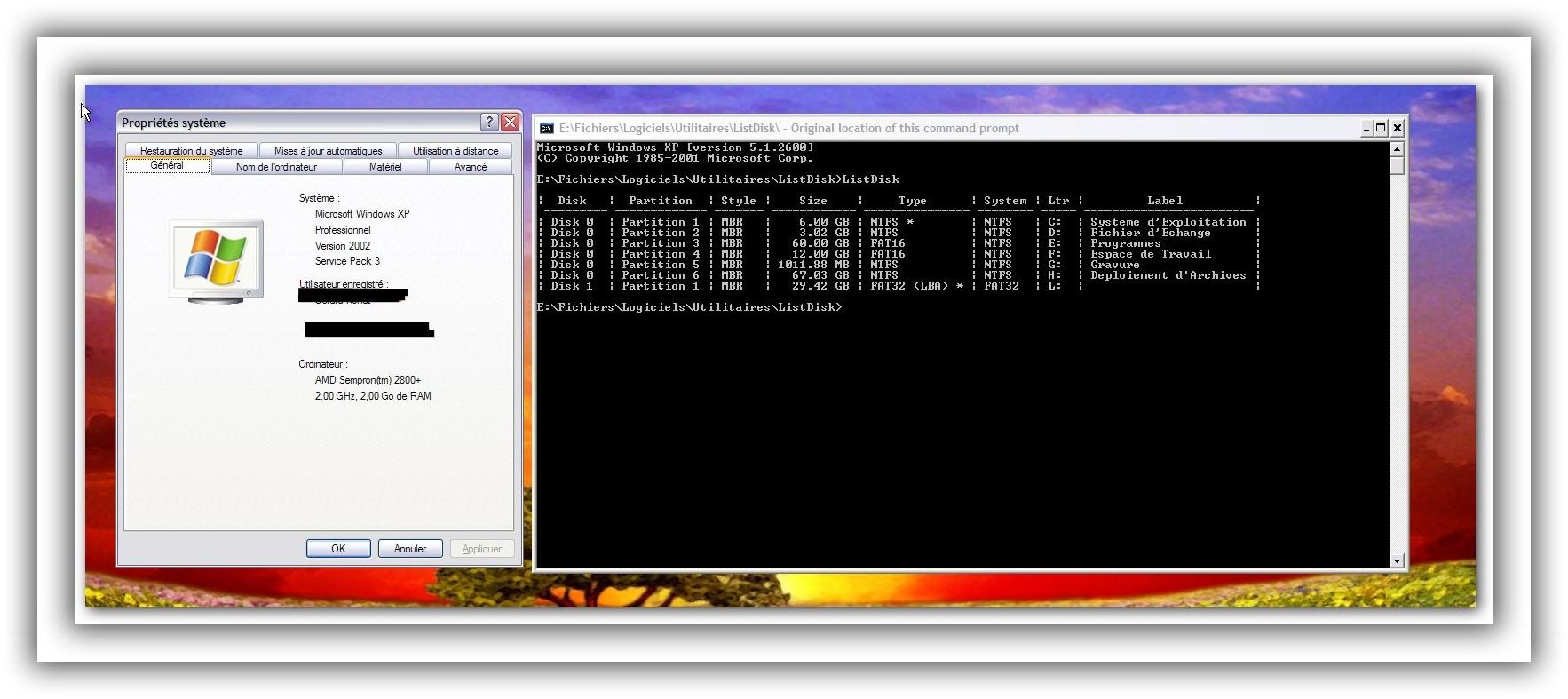Screen dimensions: 1568x699
Task: Click the console scrollbar up arrow
Action: coord(1397,148)
